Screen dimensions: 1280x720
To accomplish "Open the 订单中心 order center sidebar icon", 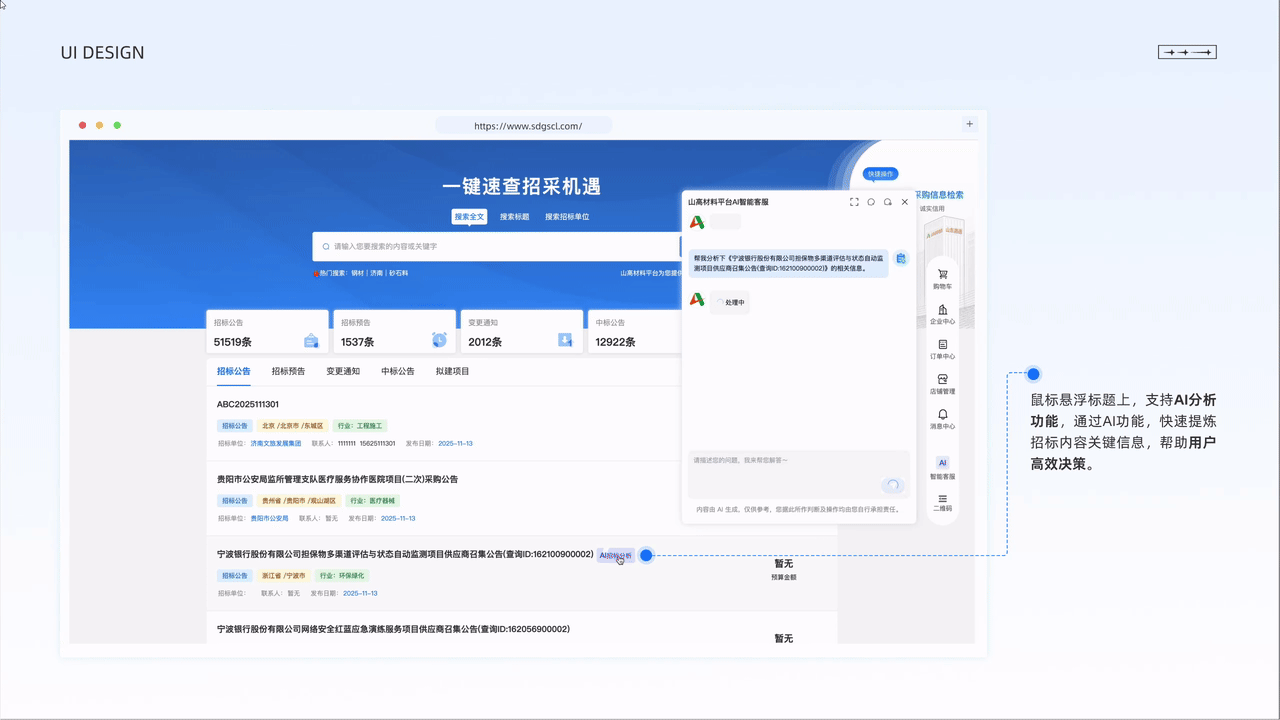I will [941, 350].
